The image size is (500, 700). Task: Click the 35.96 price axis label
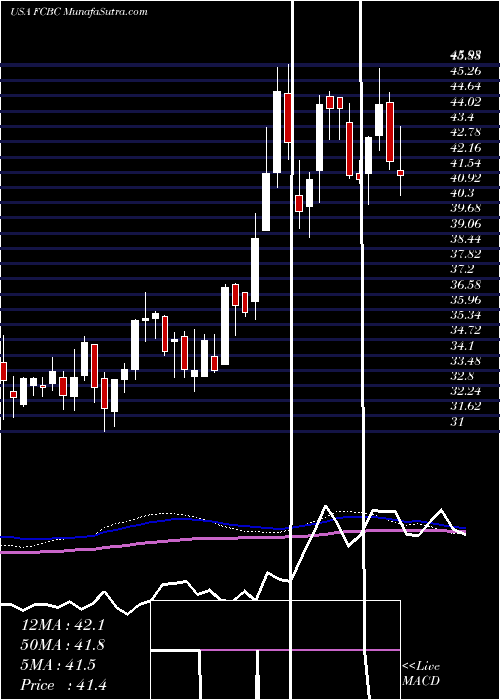[466, 300]
